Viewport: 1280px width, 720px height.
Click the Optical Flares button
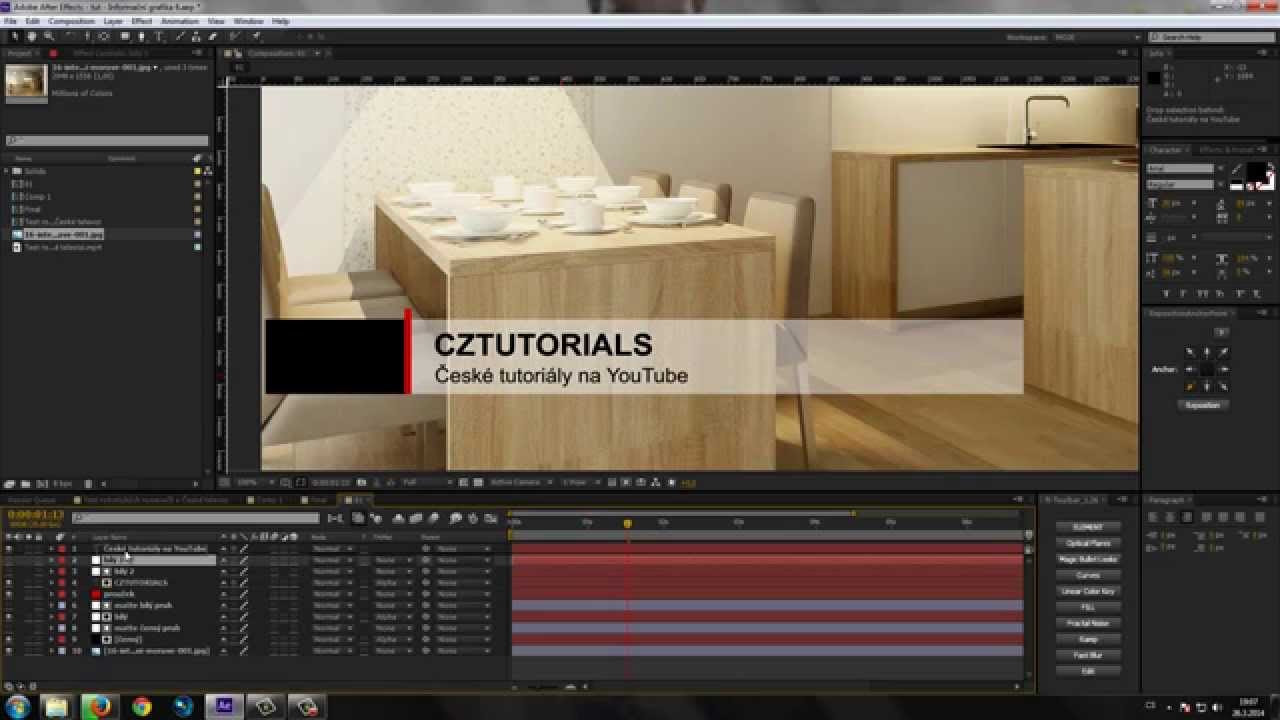(x=1088, y=543)
